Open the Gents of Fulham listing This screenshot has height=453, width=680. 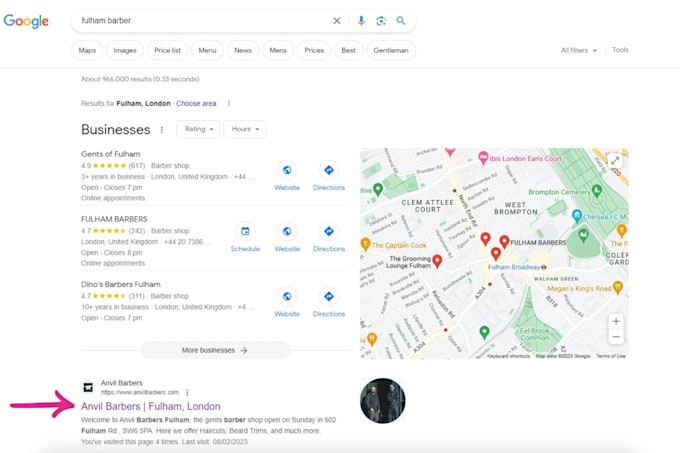click(x=111, y=154)
